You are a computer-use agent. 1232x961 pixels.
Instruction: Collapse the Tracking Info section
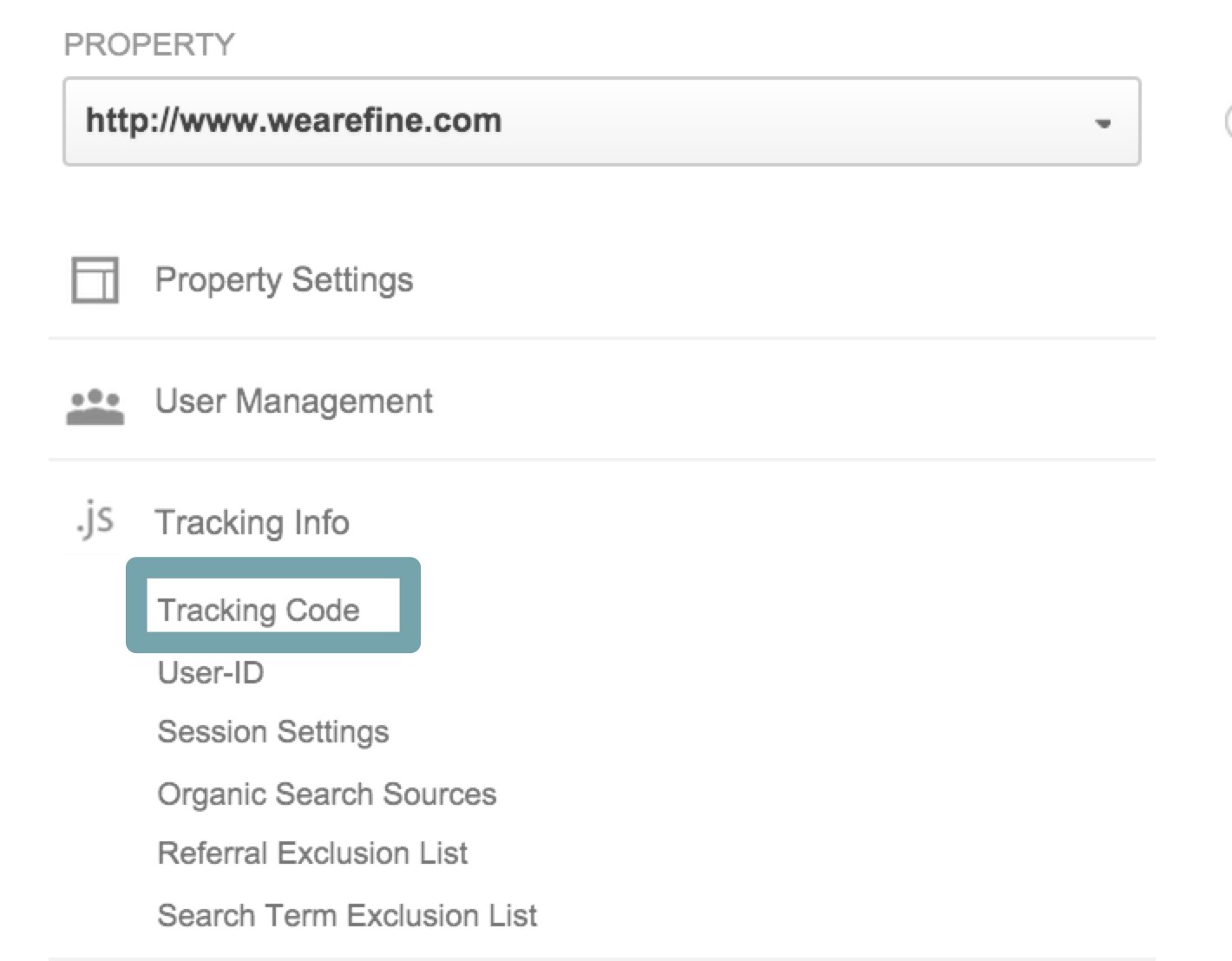coord(252,522)
